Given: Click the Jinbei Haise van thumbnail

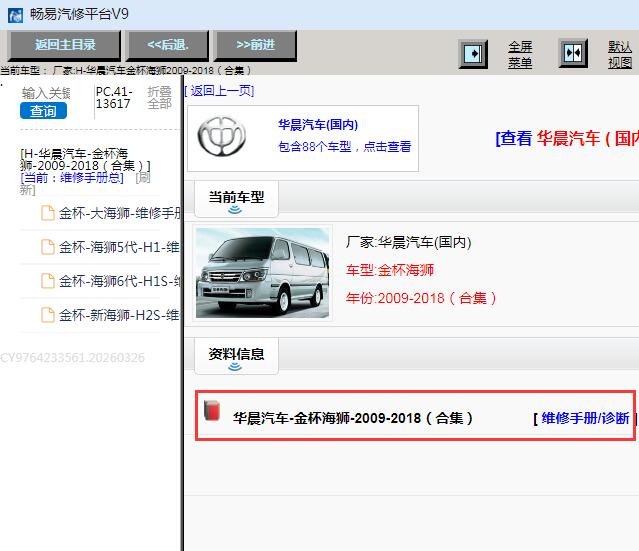Looking at the screenshot, I should 262,273.
